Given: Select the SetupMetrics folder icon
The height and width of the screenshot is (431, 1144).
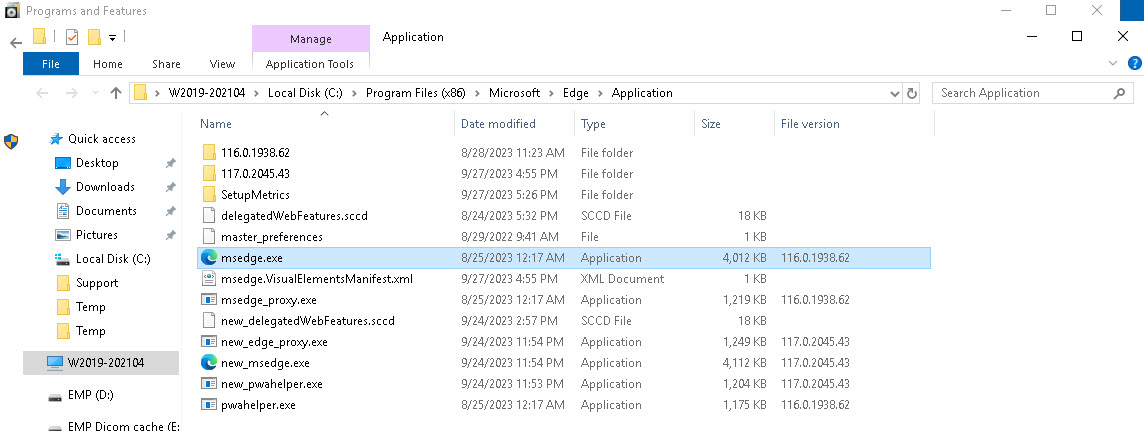Looking at the screenshot, I should point(209,195).
